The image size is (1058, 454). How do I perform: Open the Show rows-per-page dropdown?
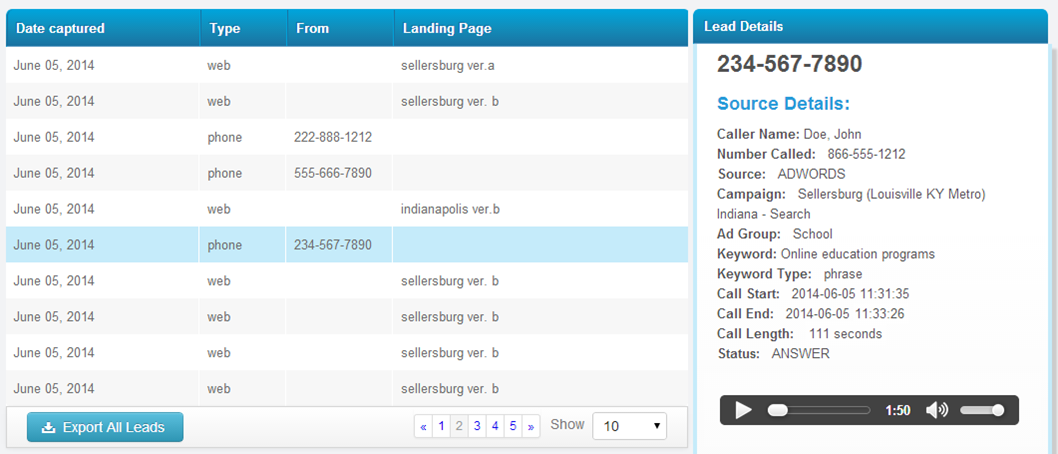click(x=630, y=426)
